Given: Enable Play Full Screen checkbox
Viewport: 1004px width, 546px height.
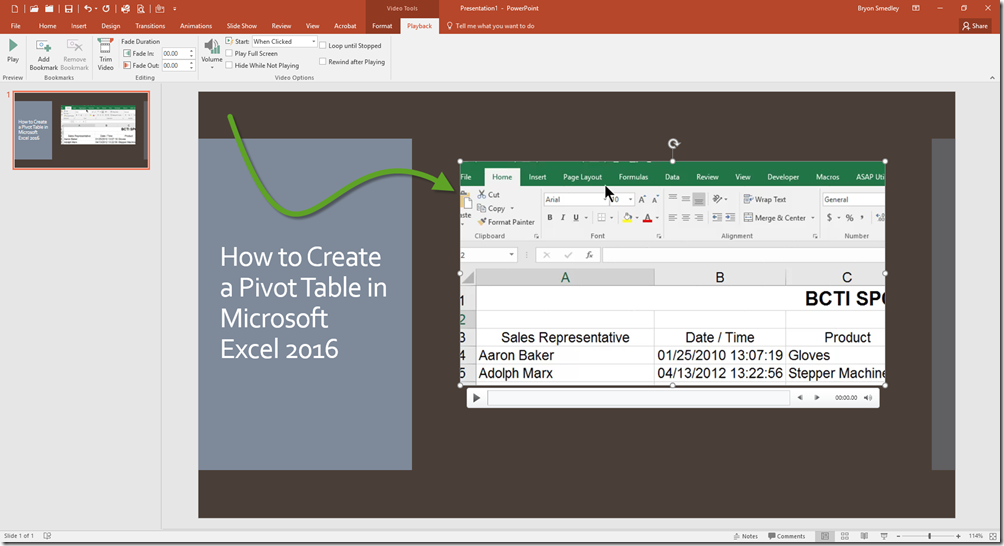Looking at the screenshot, I should 229,54.
